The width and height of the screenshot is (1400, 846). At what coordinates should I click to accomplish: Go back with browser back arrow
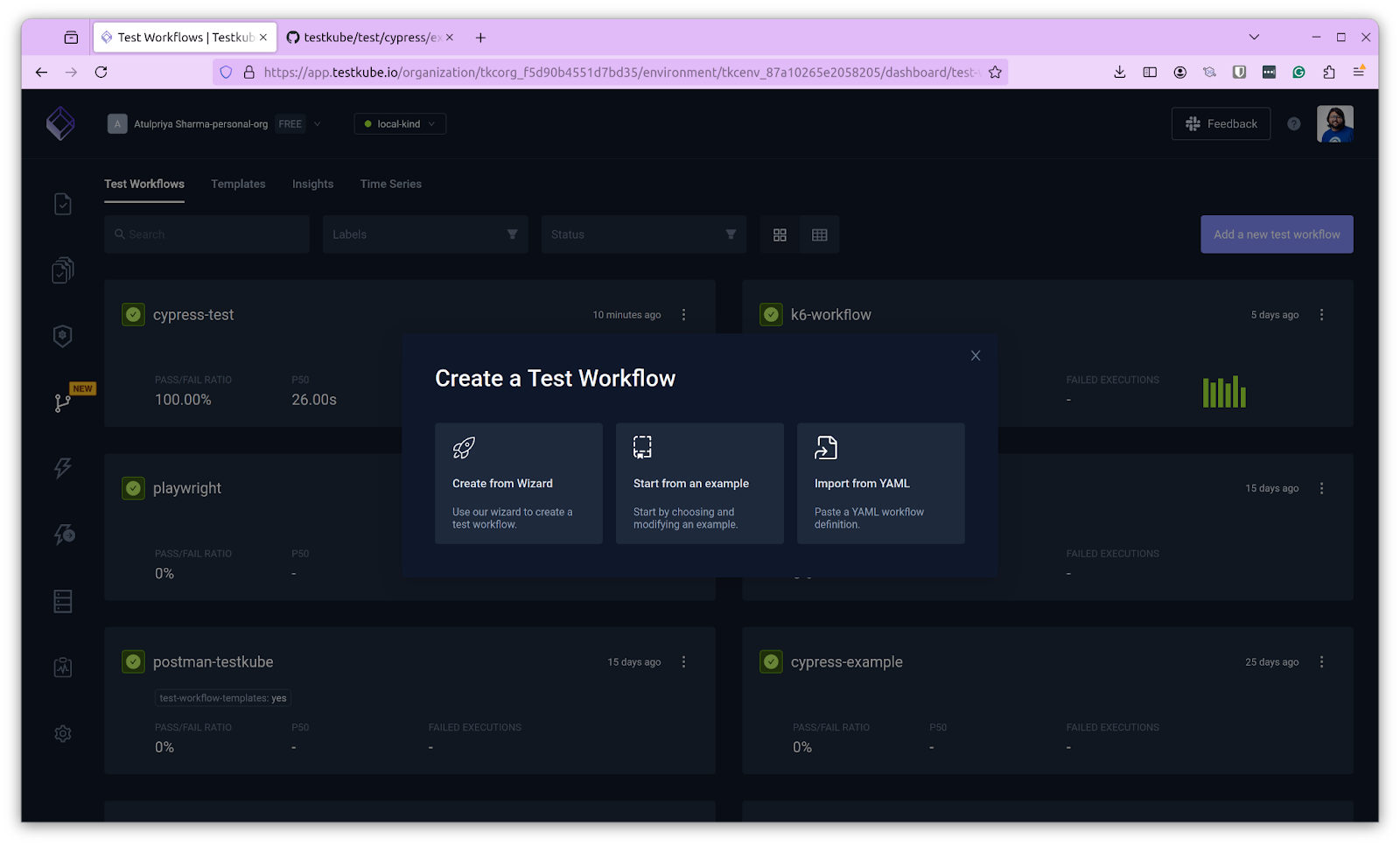pos(41,72)
